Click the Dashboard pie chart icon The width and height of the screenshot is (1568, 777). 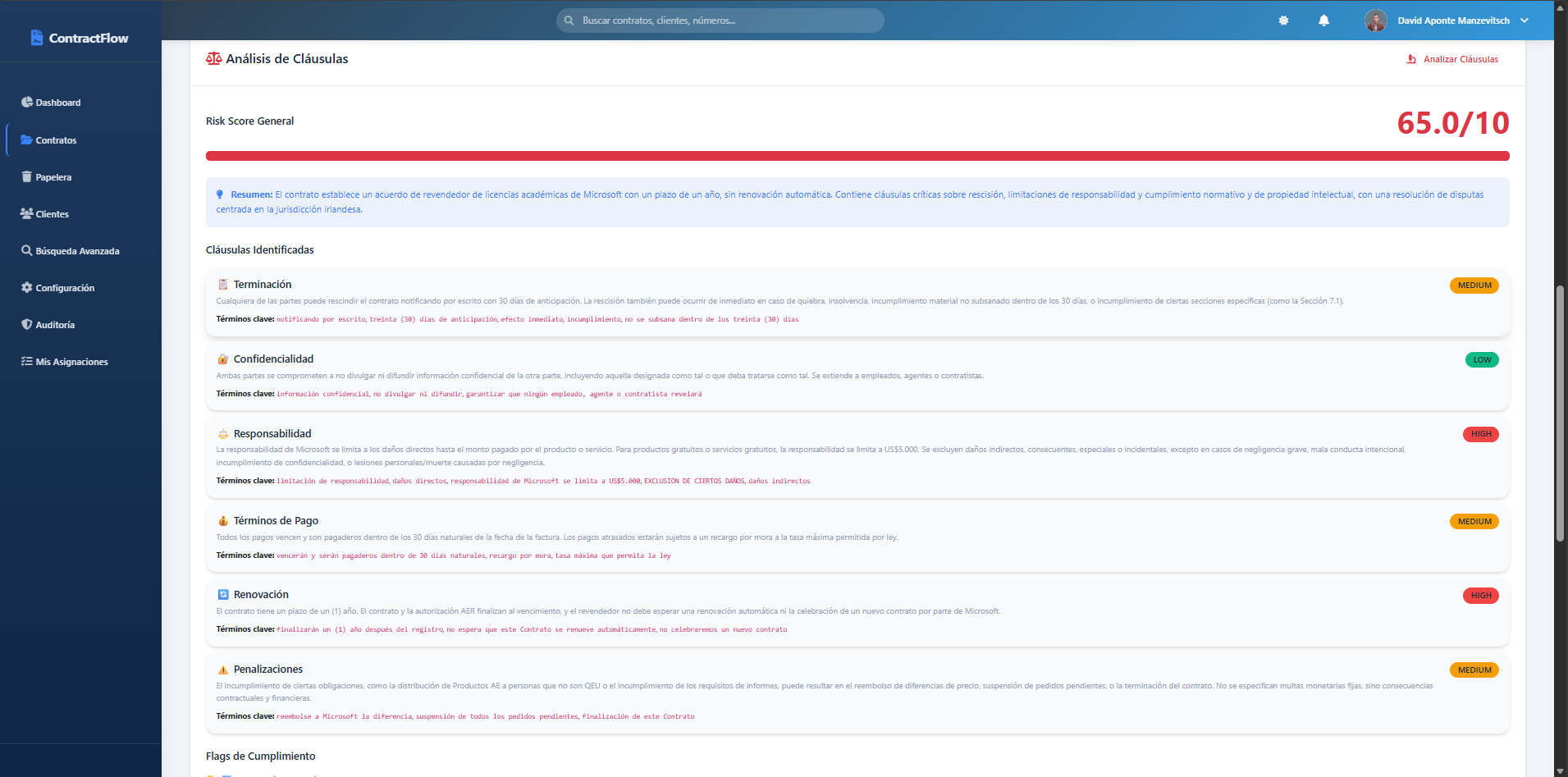coord(27,103)
